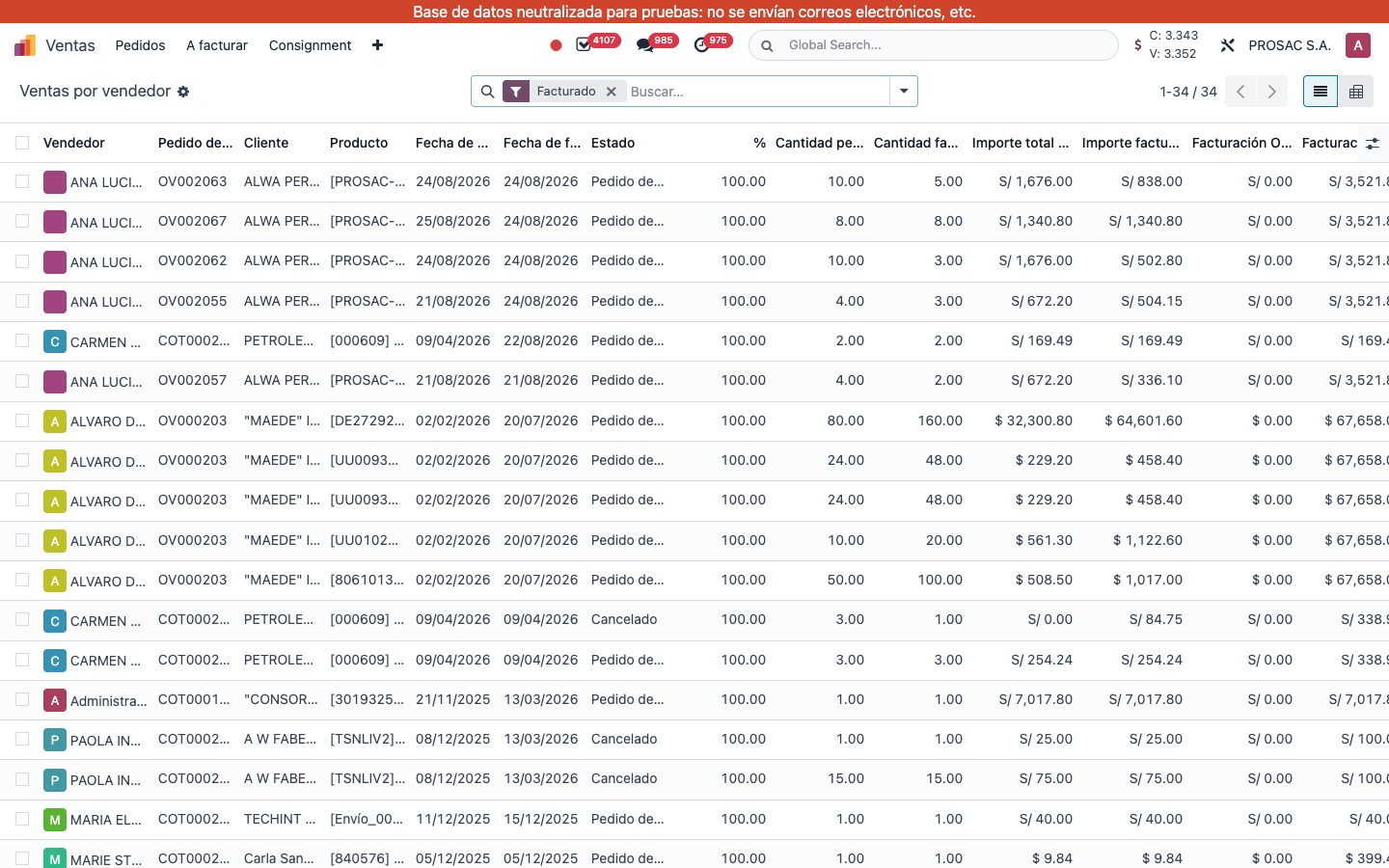Open the A facturar menu

[x=217, y=45]
